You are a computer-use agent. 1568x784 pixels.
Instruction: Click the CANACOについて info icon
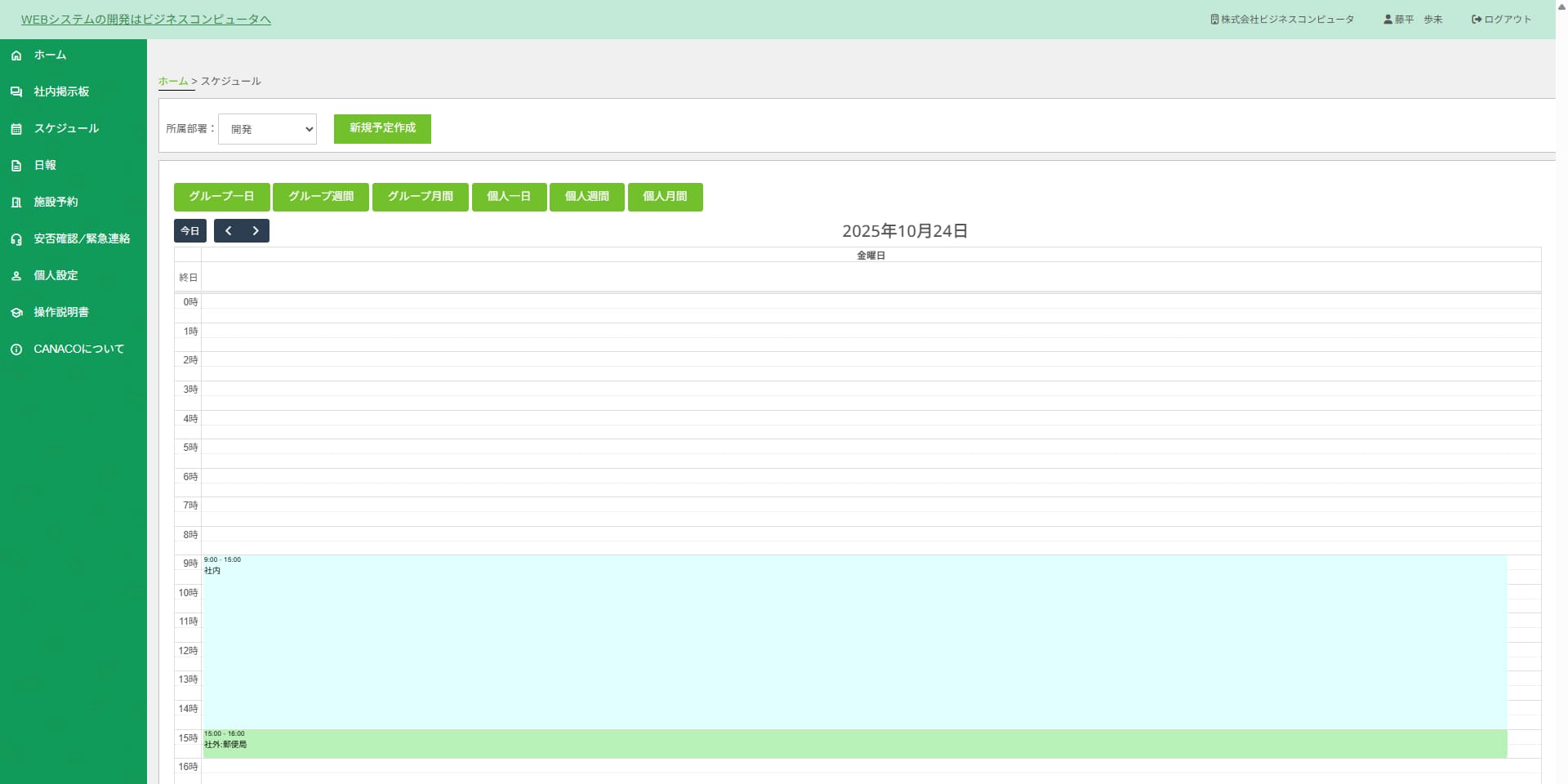(16, 350)
